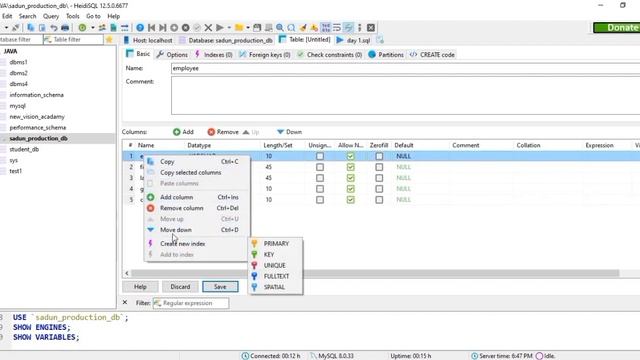This screenshot has height=360, width=640.
Task: Click the blue FULLTEXT key icon
Action: point(254,276)
